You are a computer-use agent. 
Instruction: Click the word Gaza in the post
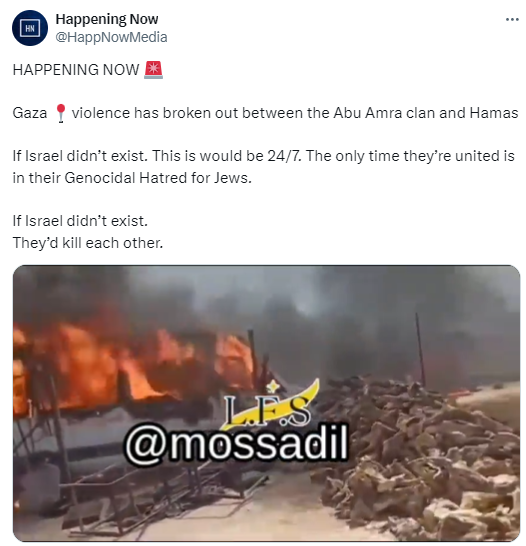pos(30,113)
